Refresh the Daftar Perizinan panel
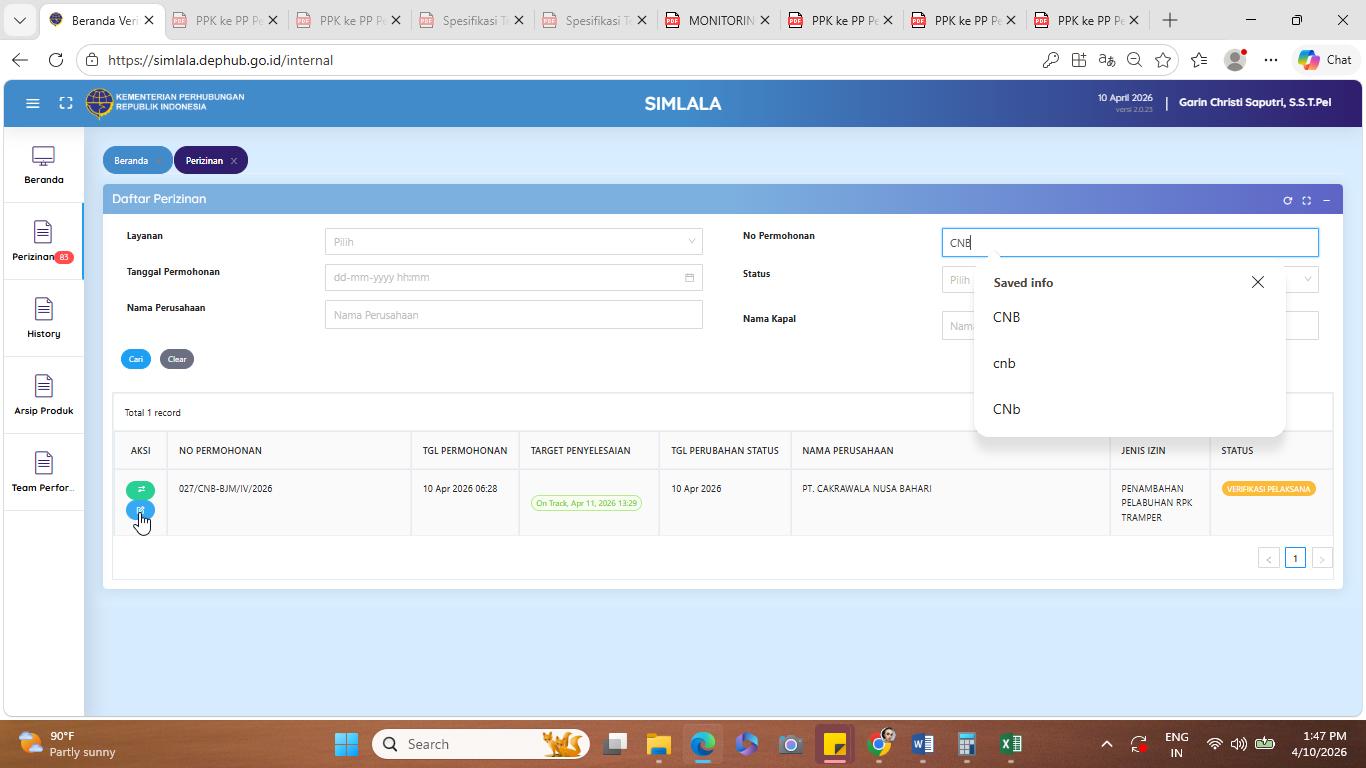 click(x=1288, y=200)
